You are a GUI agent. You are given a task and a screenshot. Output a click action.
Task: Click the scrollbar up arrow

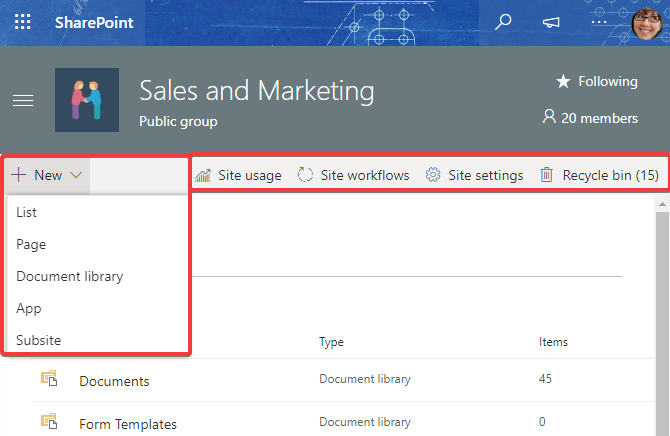pyautogui.click(x=662, y=204)
